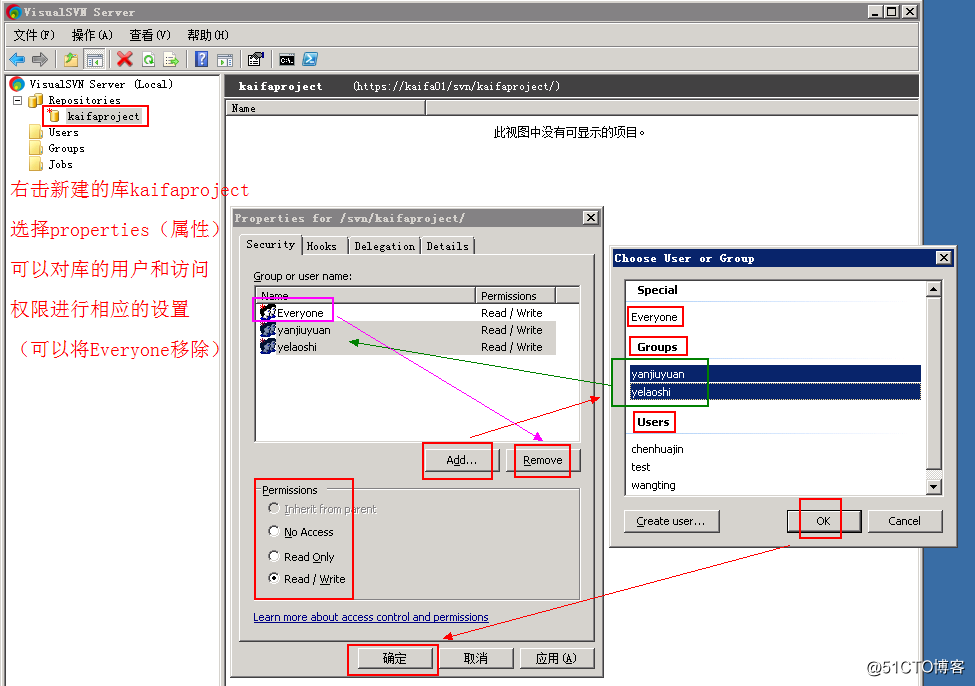Switch to the Delegation tab
Viewport: 975px width, 686px height.
click(384, 246)
